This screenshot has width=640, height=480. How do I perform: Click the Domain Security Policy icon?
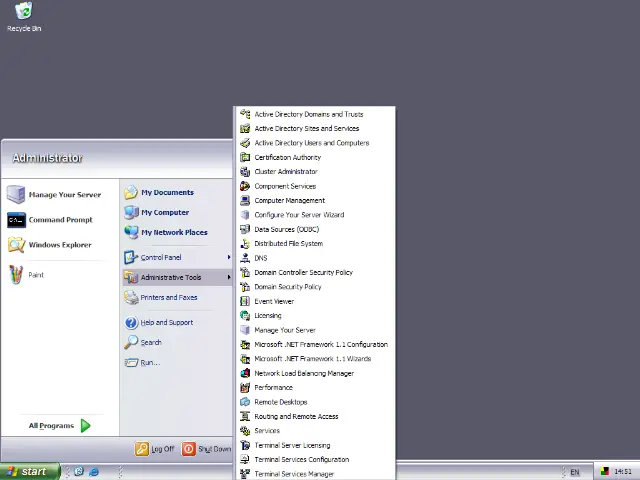[x=245, y=287]
